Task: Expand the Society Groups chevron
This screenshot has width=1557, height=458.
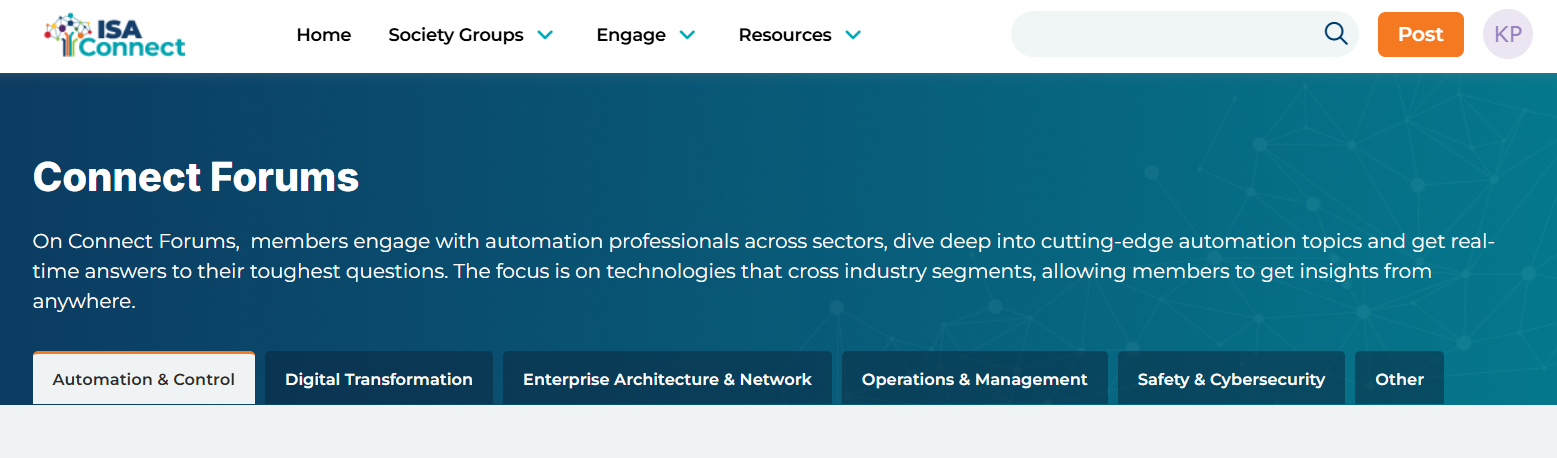Action: click(x=545, y=35)
